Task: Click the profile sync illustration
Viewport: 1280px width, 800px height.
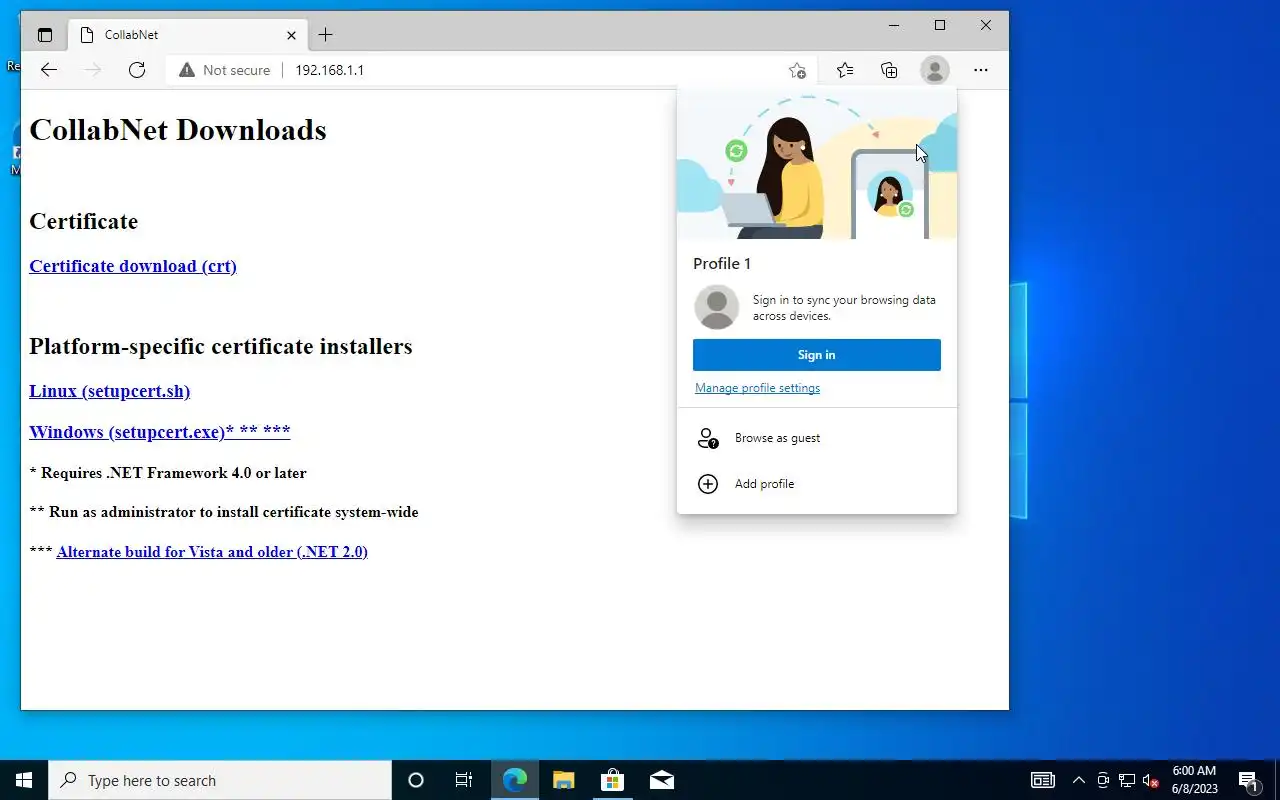Action: [817, 165]
